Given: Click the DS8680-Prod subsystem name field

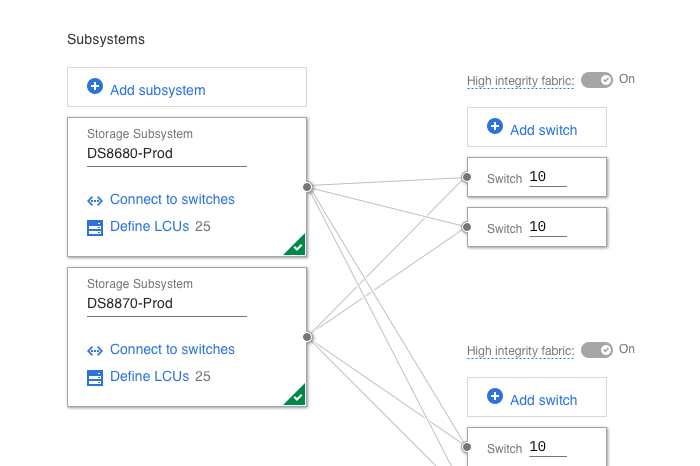Looking at the screenshot, I should pos(166,154).
